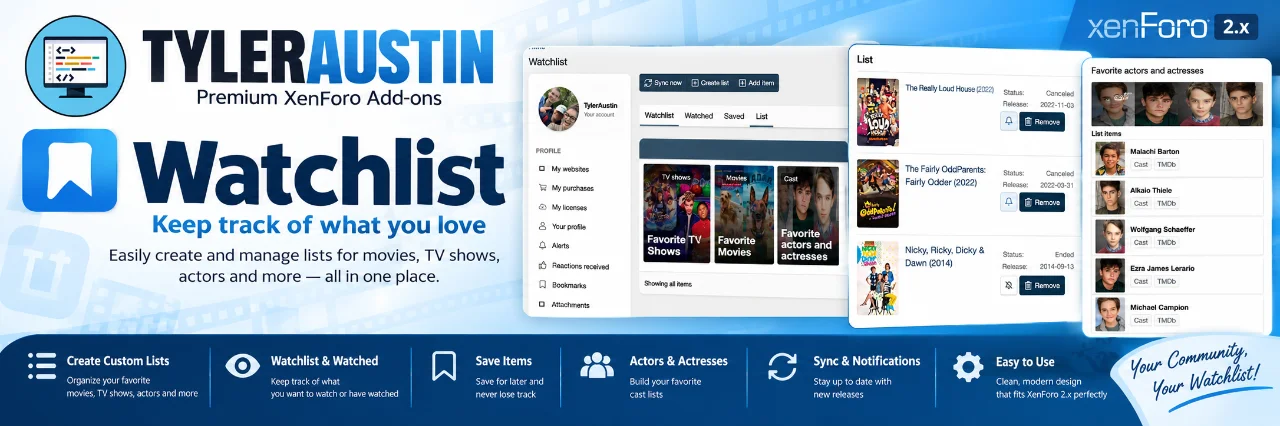Viewport: 1280px width, 426px height.
Task: Click Malachi Barton's photo thumbnail
Action: point(1110,158)
